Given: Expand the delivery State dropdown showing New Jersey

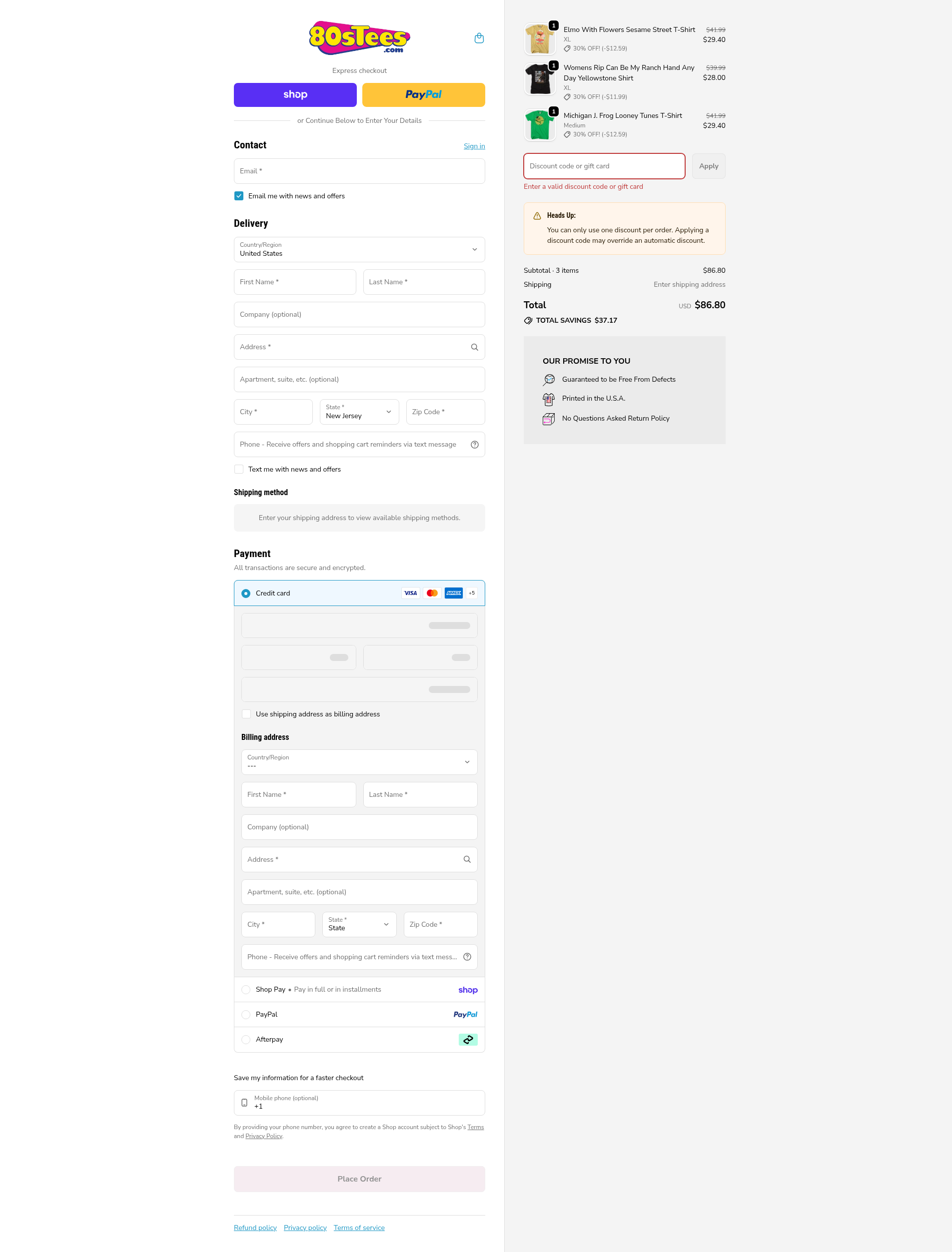Looking at the screenshot, I should tap(359, 412).
